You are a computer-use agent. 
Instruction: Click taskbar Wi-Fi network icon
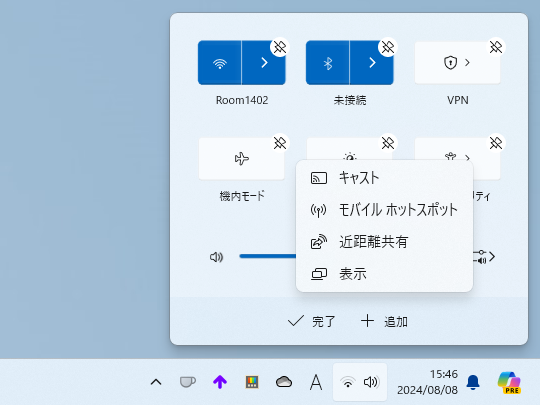[x=348, y=382]
